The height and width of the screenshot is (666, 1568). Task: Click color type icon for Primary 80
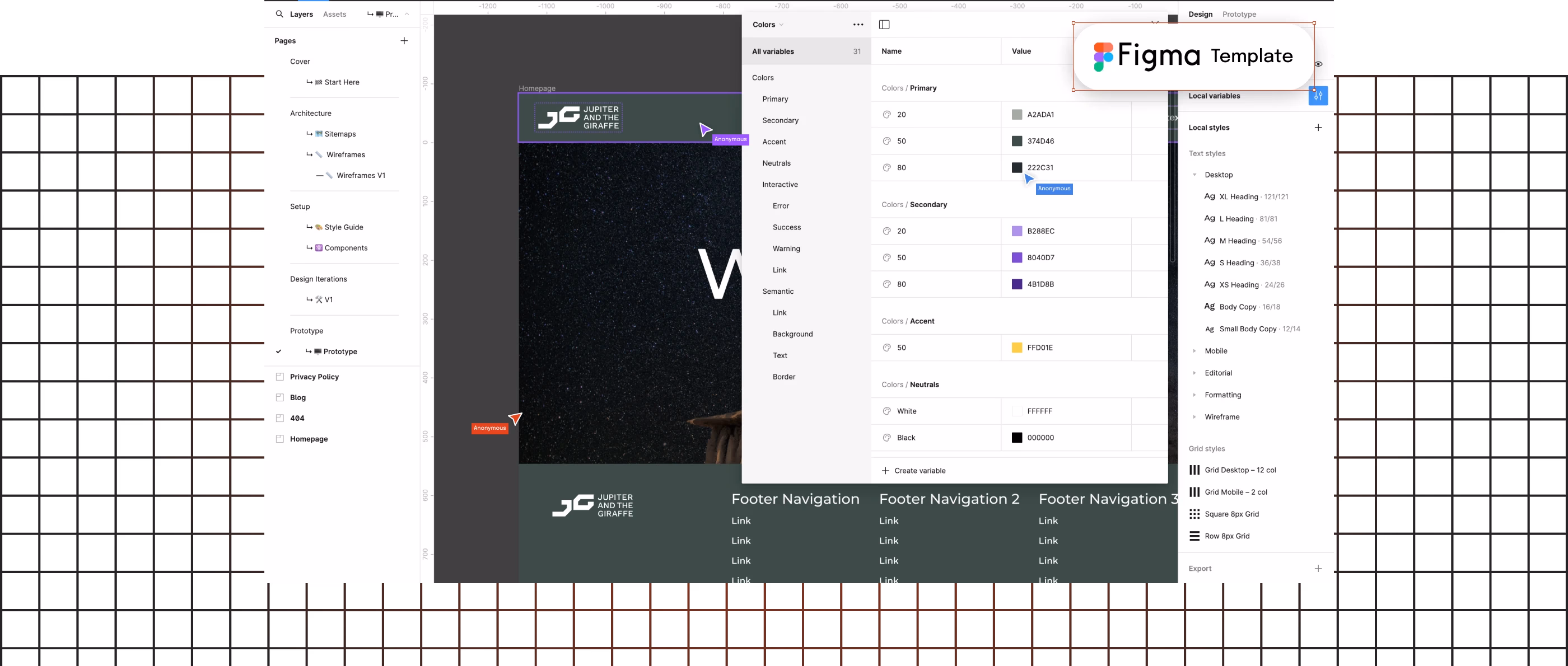886,167
